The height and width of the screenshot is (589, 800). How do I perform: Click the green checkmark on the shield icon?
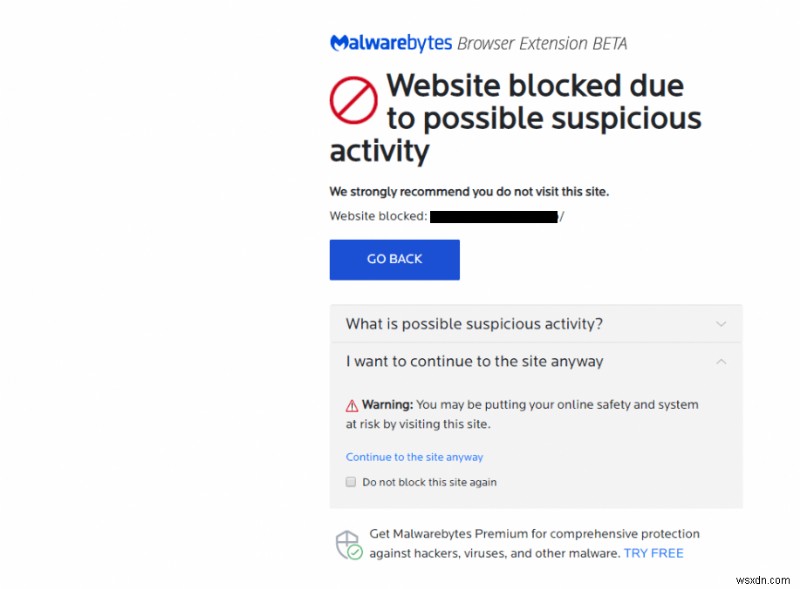pos(356,551)
